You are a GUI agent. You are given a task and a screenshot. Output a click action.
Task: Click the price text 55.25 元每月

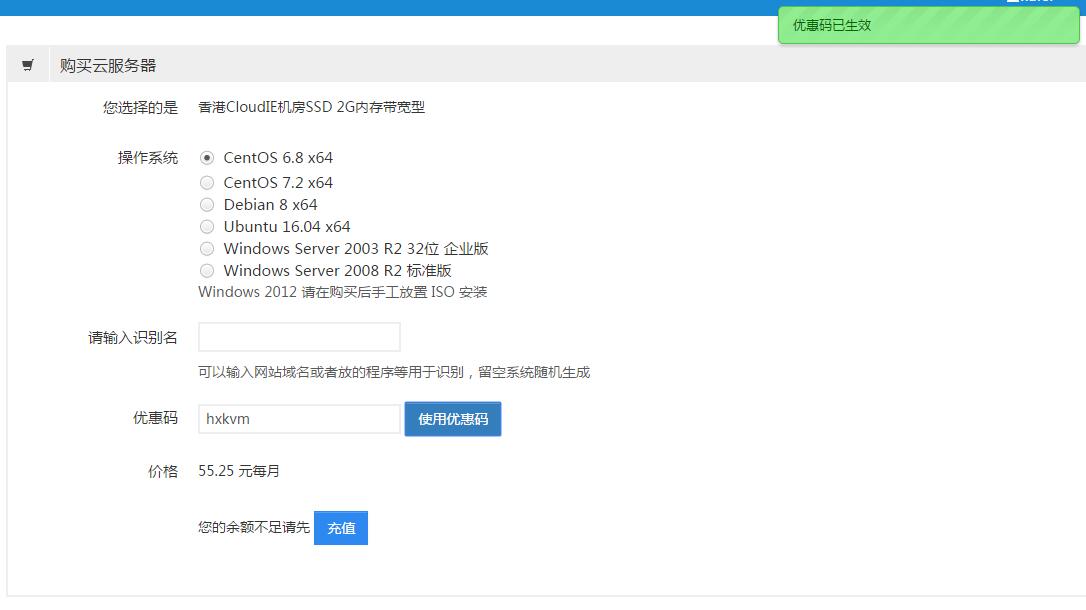pyautogui.click(x=239, y=472)
